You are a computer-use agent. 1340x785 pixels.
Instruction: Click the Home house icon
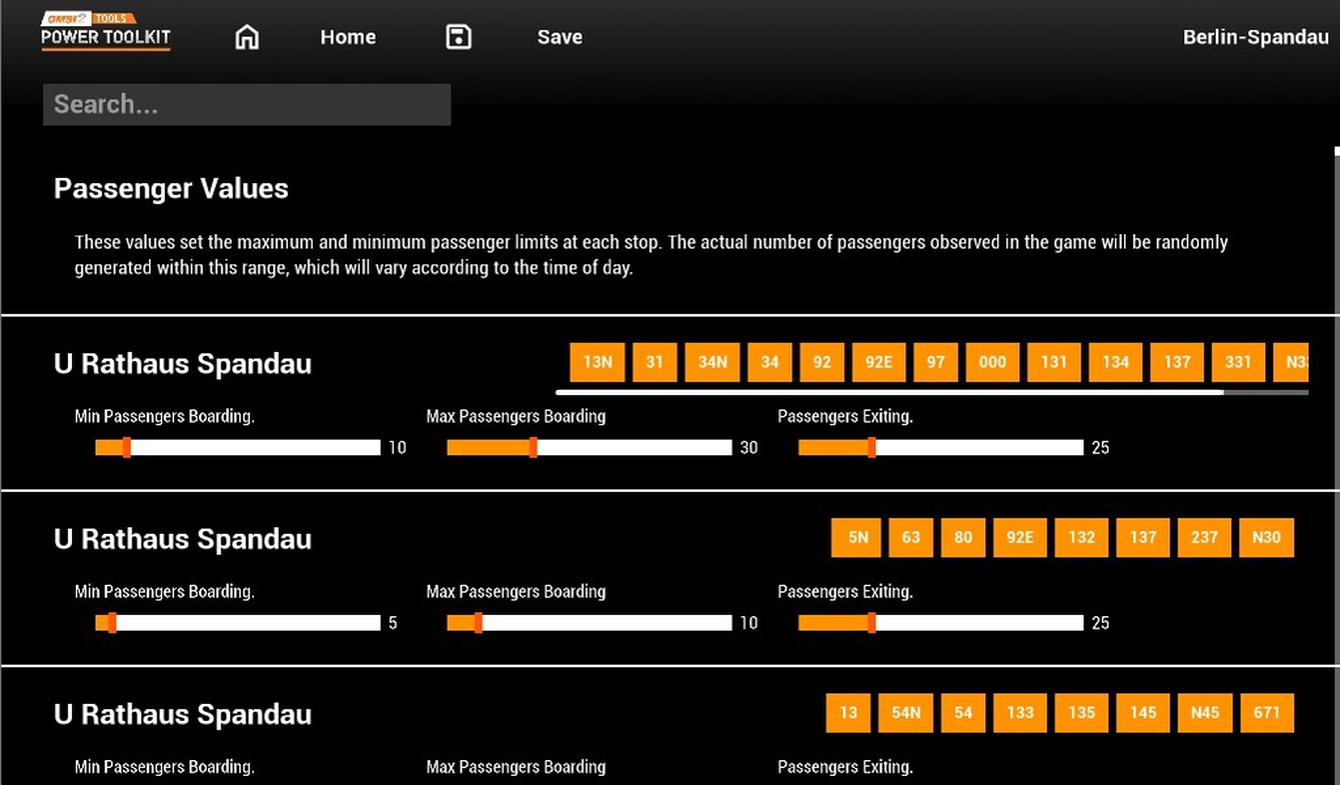tap(247, 37)
